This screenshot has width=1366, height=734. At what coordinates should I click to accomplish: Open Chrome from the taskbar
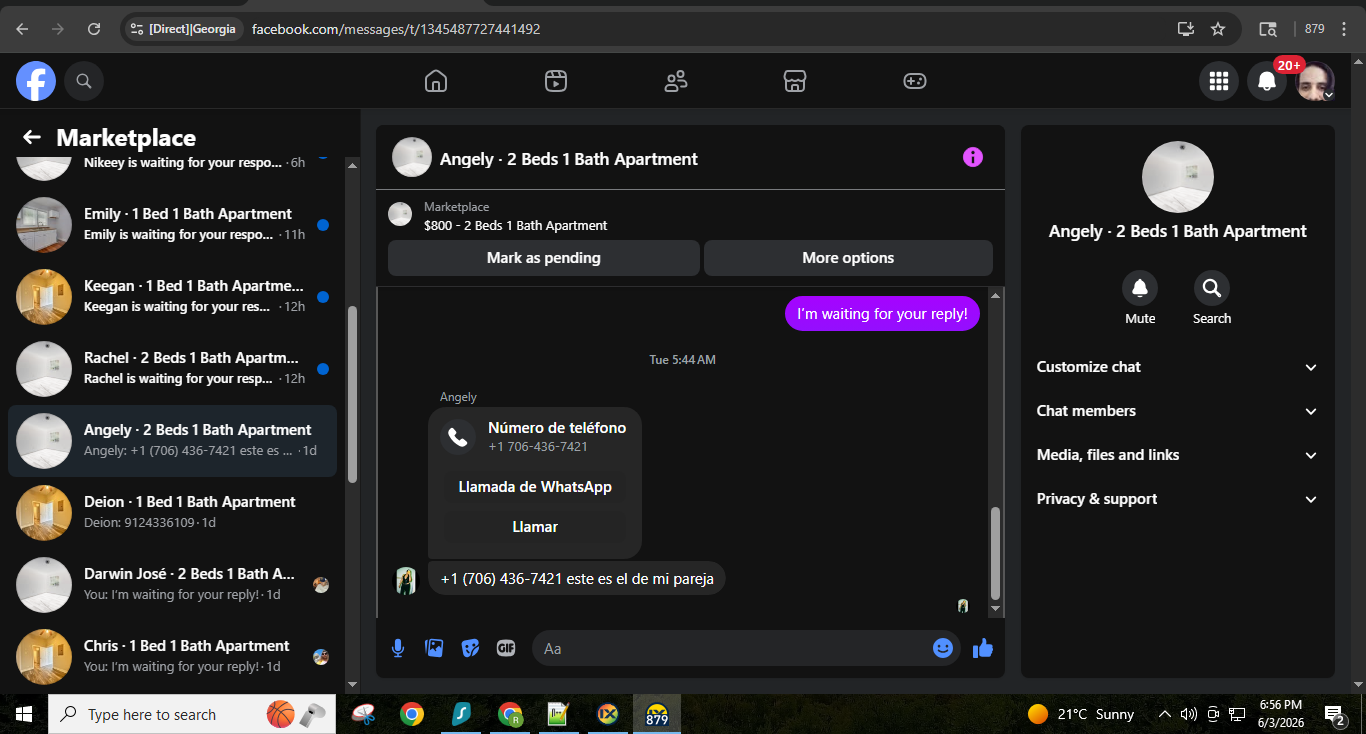(411, 714)
